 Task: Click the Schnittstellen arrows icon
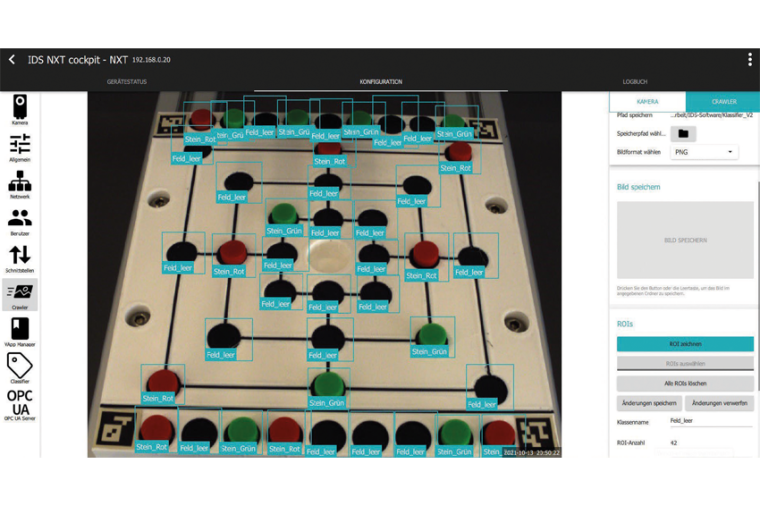[x=20, y=257]
